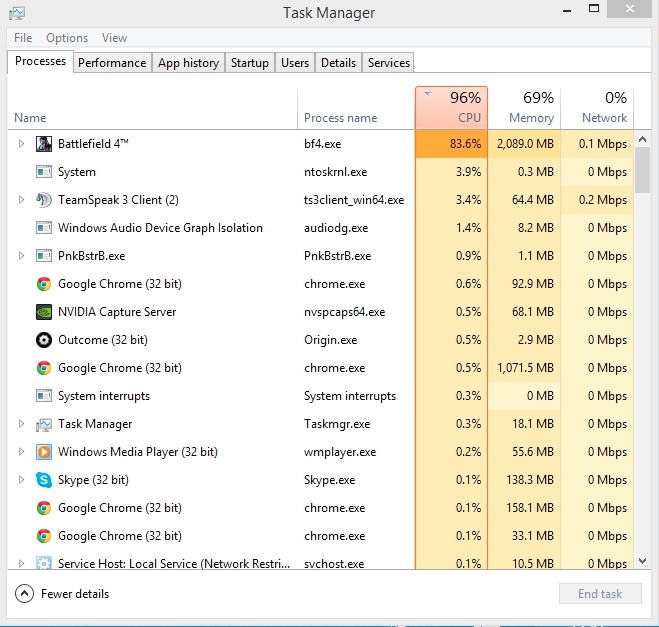Click the Service Host Local Service gear icon
Screen dimensions: 659x627
point(44,563)
